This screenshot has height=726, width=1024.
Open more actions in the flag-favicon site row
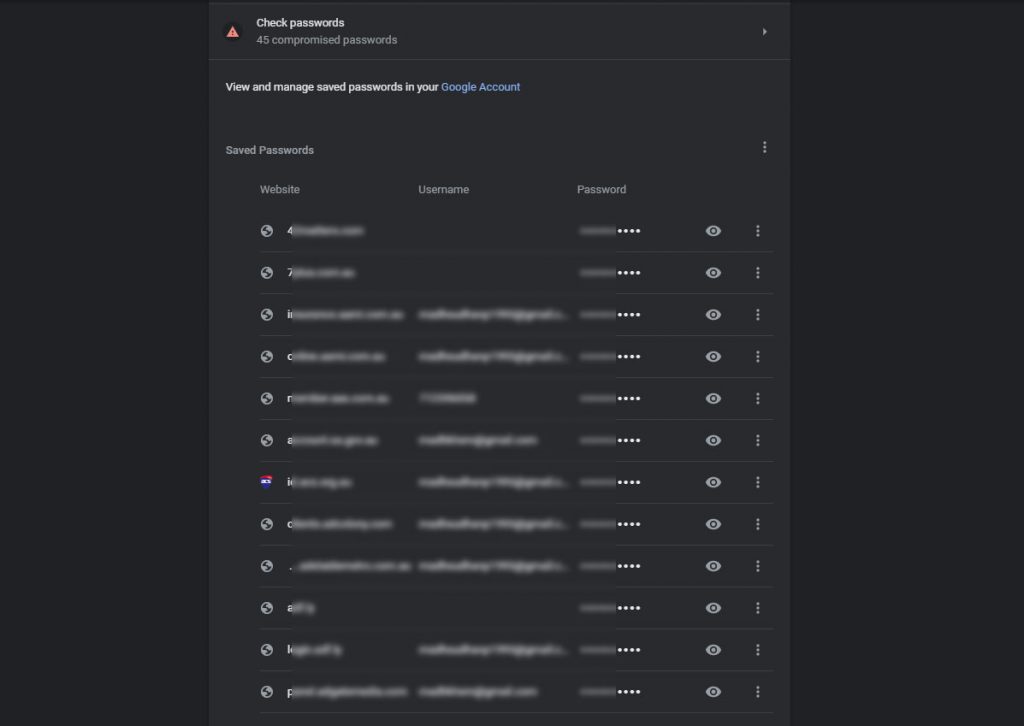pos(758,482)
